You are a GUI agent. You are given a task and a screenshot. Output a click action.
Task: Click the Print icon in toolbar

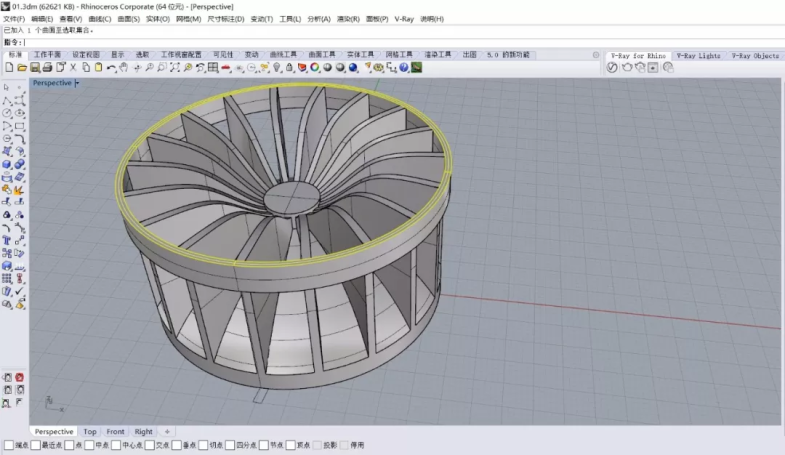tap(47, 68)
